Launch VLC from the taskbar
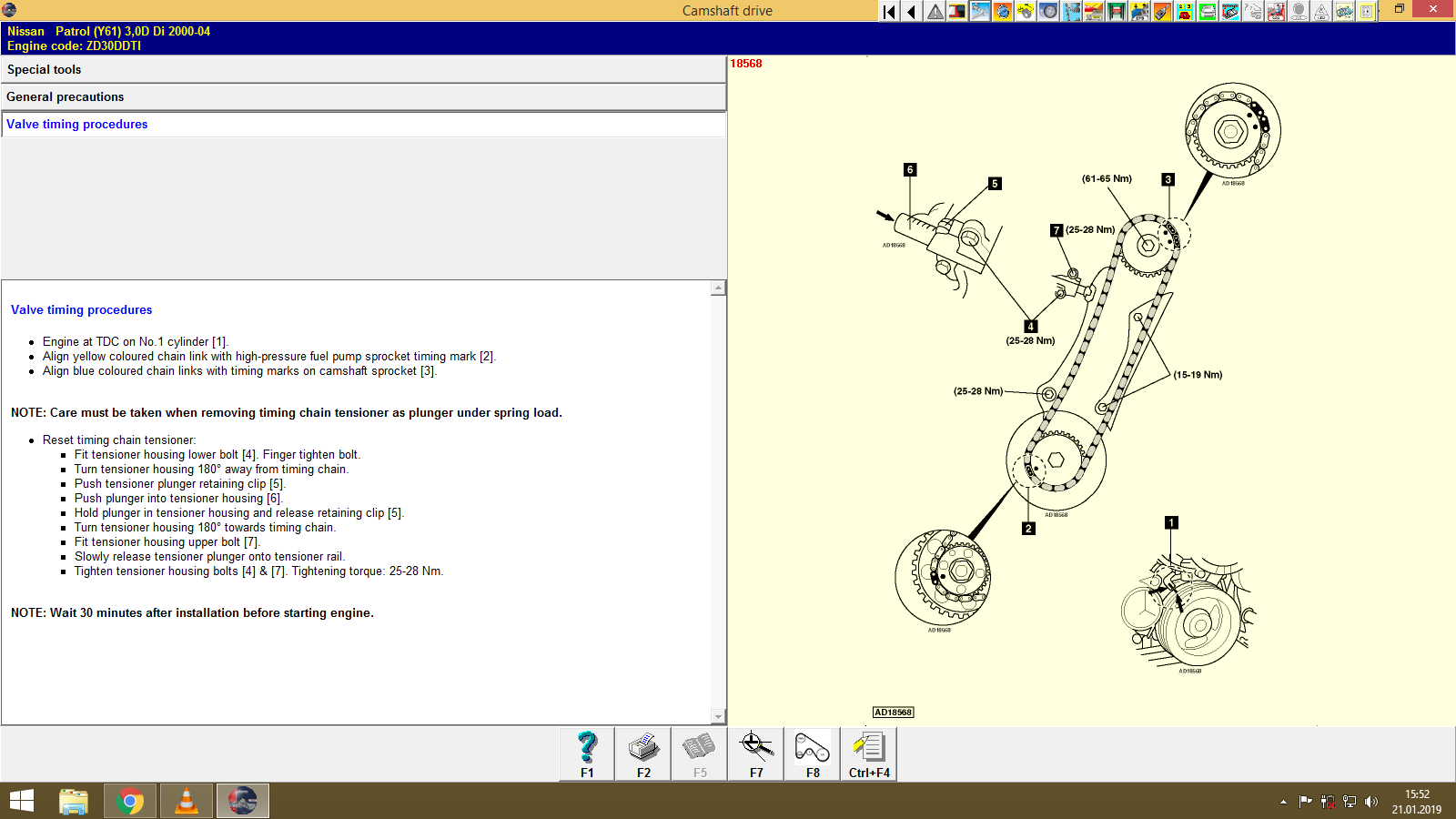The image size is (1456, 819). click(x=186, y=801)
